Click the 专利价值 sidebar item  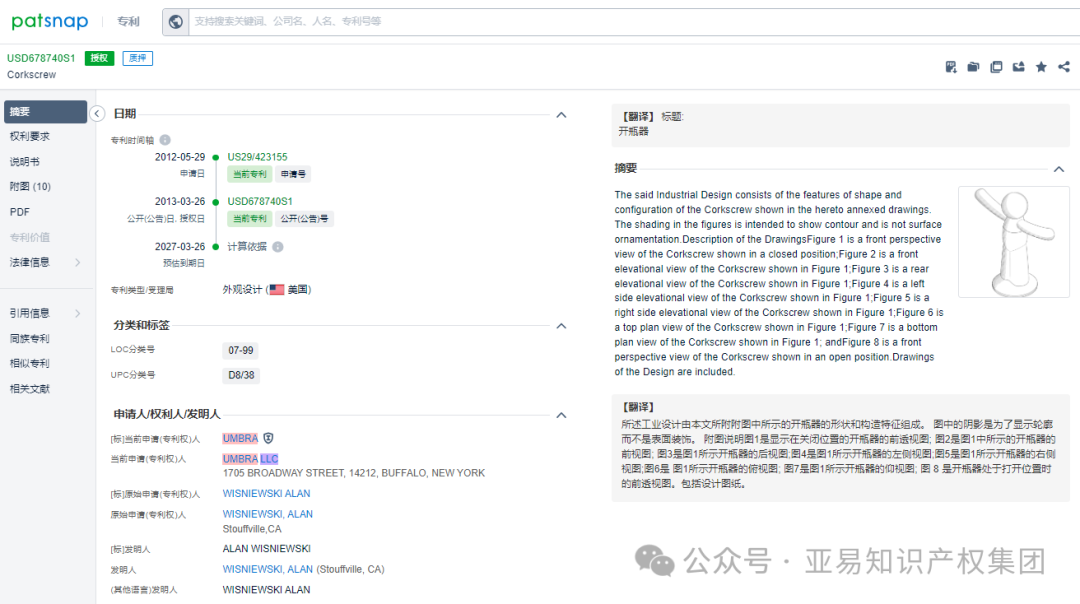[x=30, y=238]
